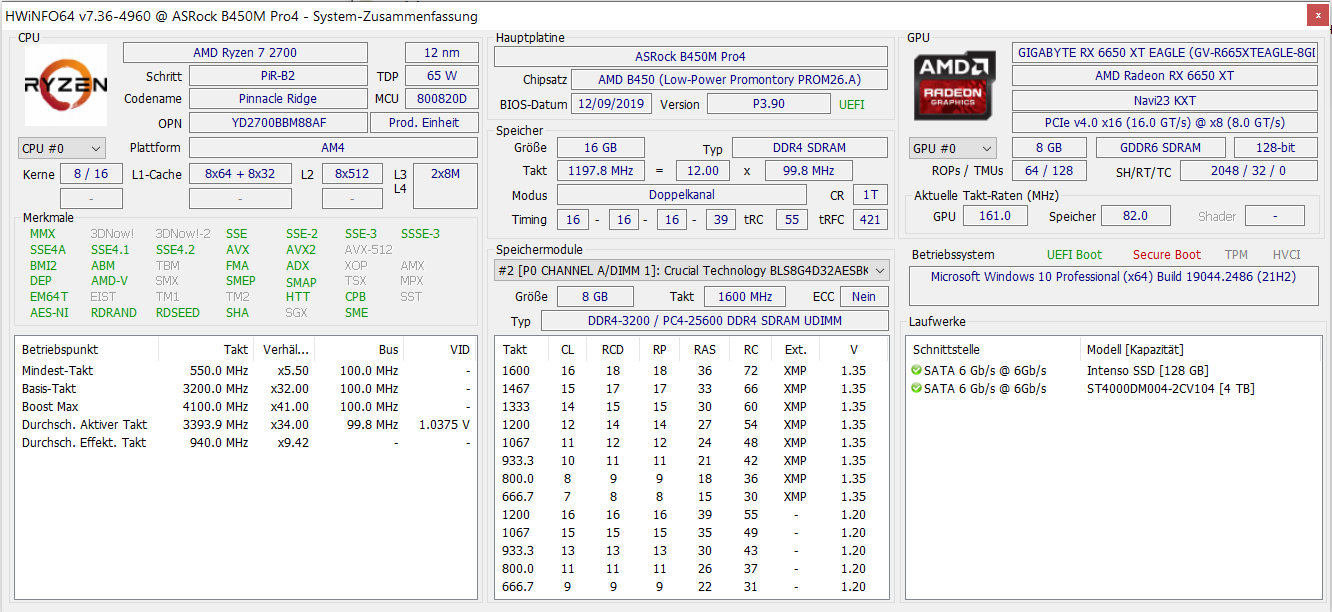Click the ECC Nein field

[864, 297]
